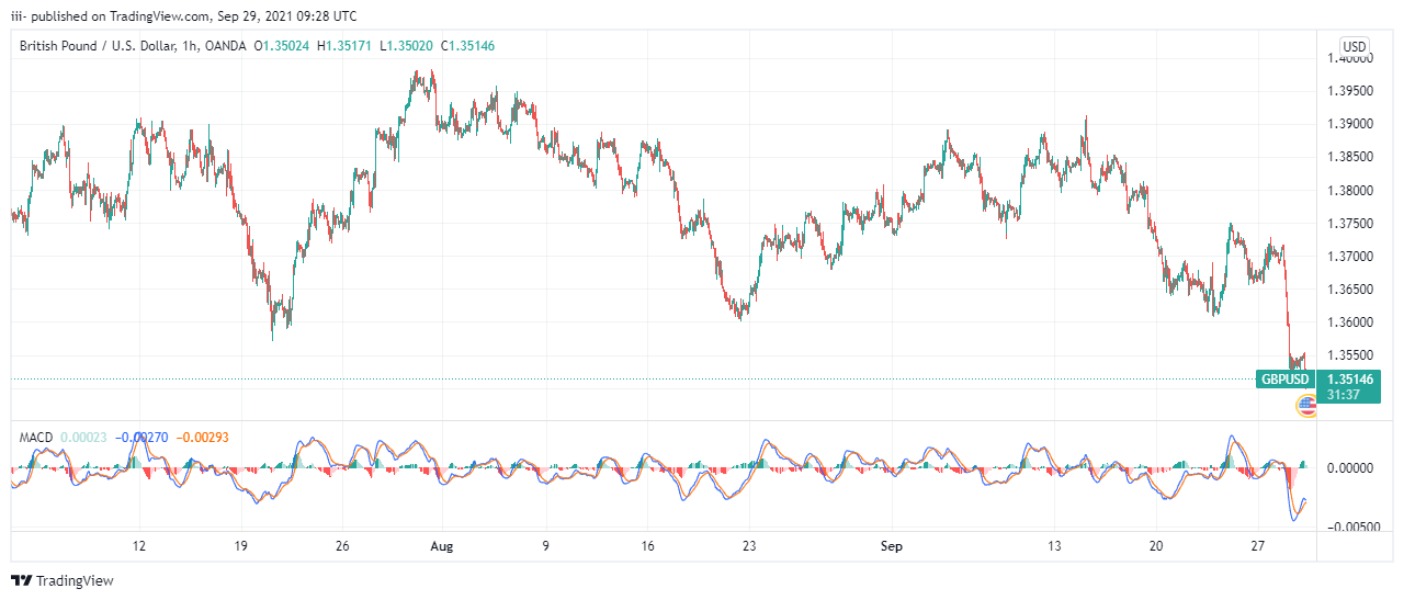Click the 1.35500 price axis label

coord(1349,355)
